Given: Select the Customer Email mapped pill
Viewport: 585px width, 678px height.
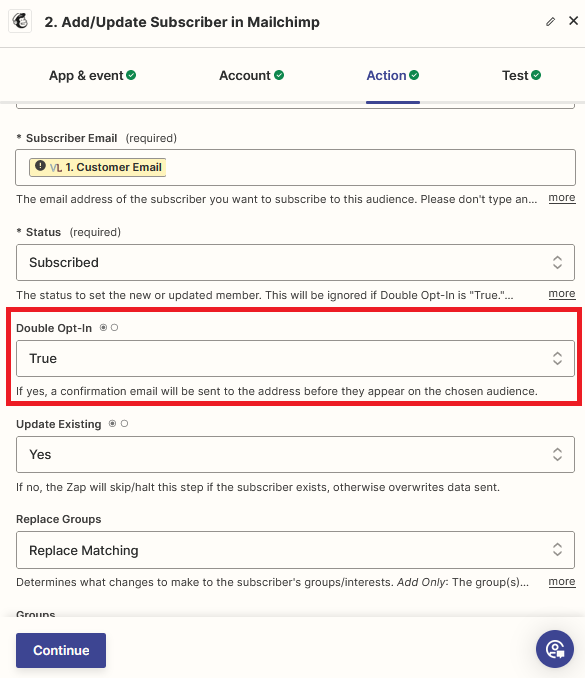Looking at the screenshot, I should coord(97,167).
